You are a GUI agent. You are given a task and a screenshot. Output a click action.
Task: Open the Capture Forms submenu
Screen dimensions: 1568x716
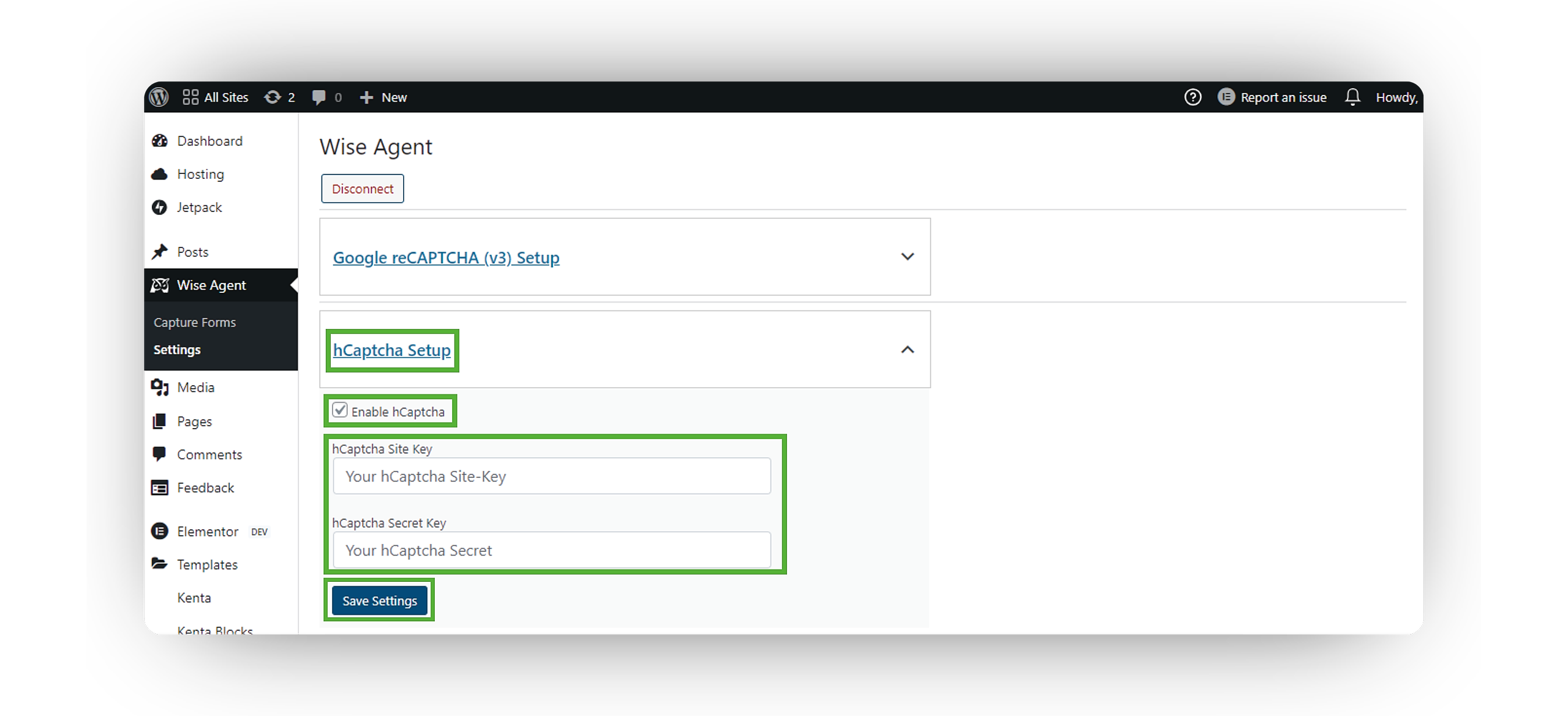(x=195, y=322)
